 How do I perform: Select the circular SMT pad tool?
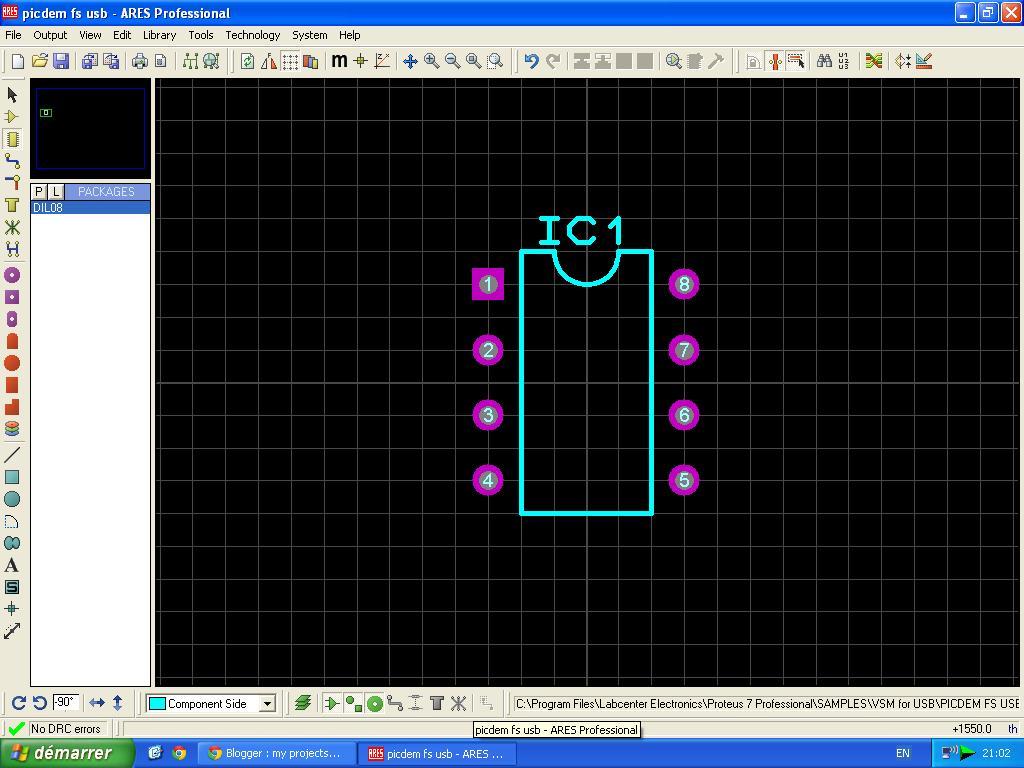[x=12, y=363]
